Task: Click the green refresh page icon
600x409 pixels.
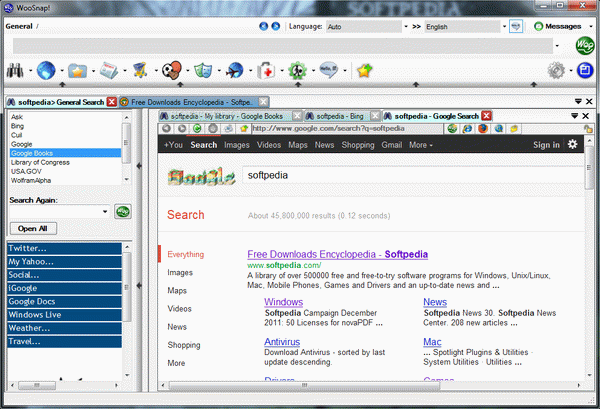Action: (x=197, y=129)
